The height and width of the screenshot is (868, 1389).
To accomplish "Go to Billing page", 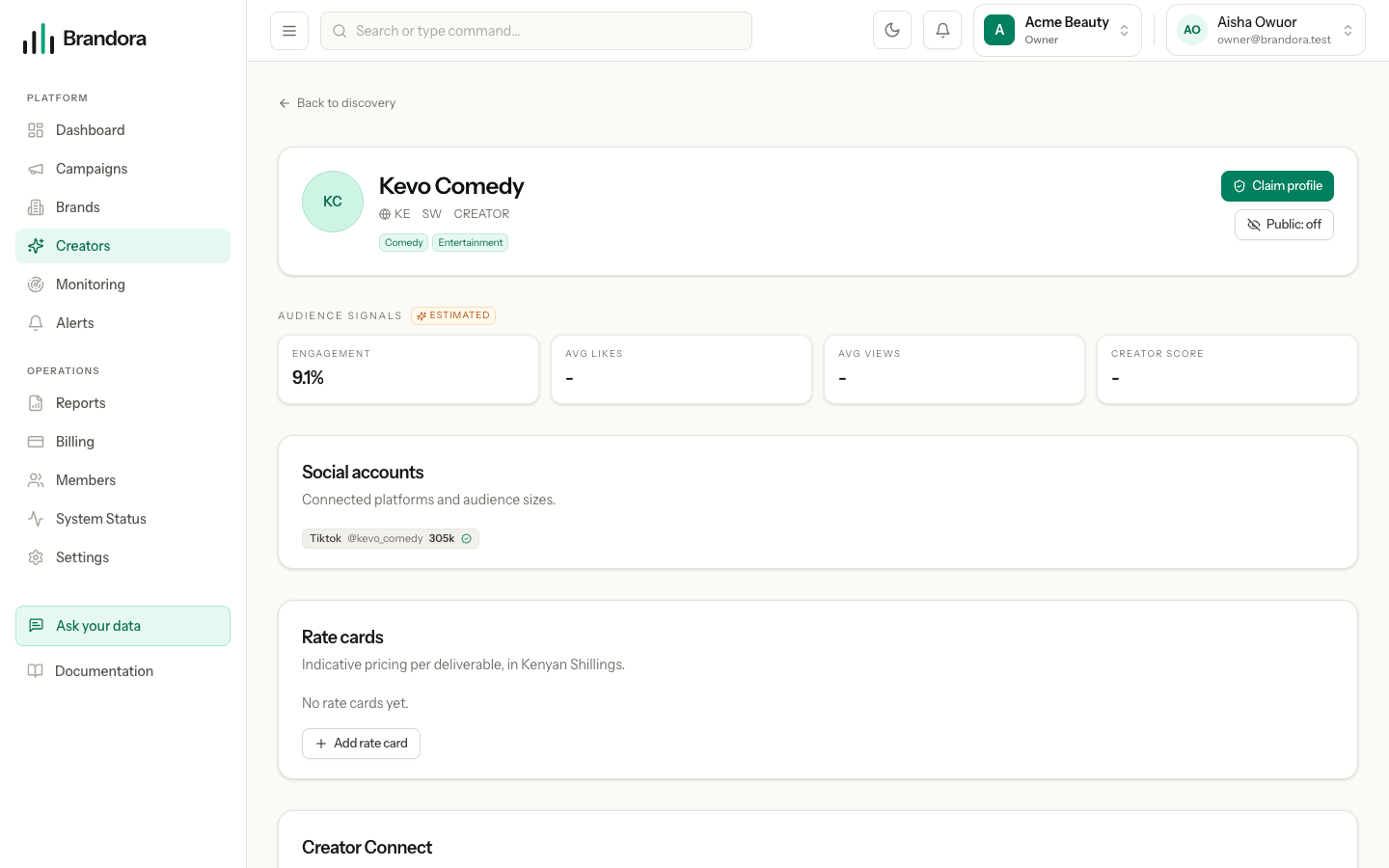I will 123,442.
